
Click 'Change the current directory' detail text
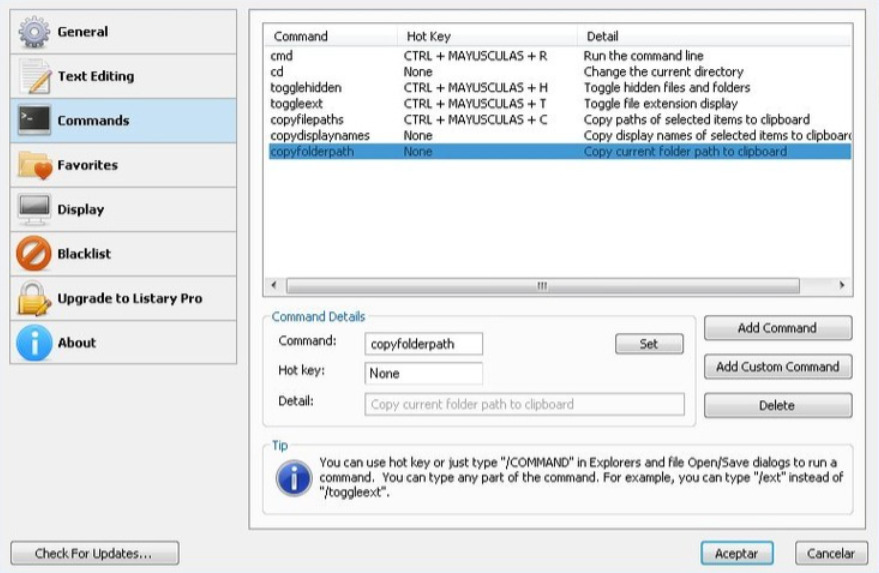click(x=664, y=72)
